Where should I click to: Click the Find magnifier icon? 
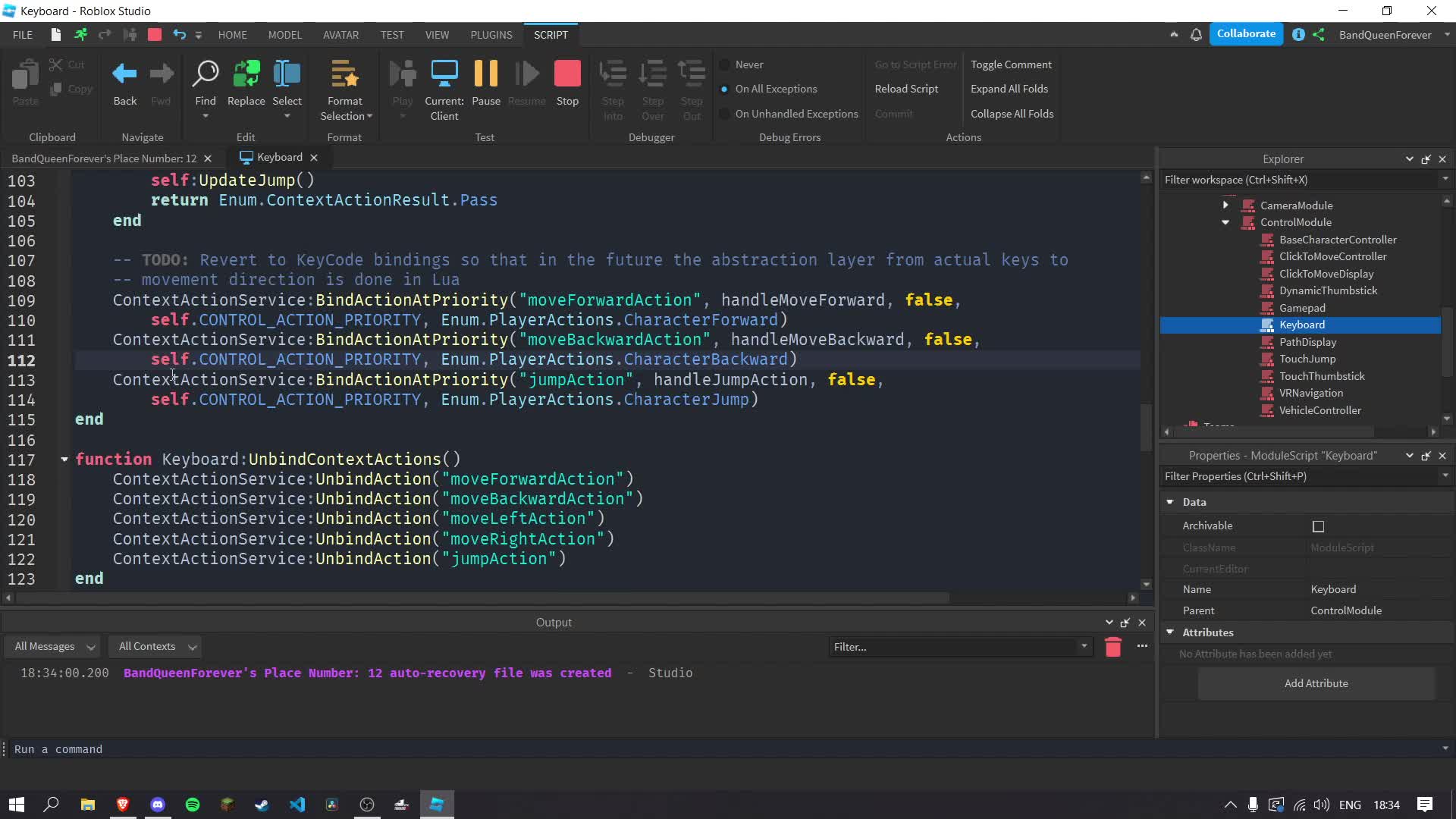tap(206, 74)
